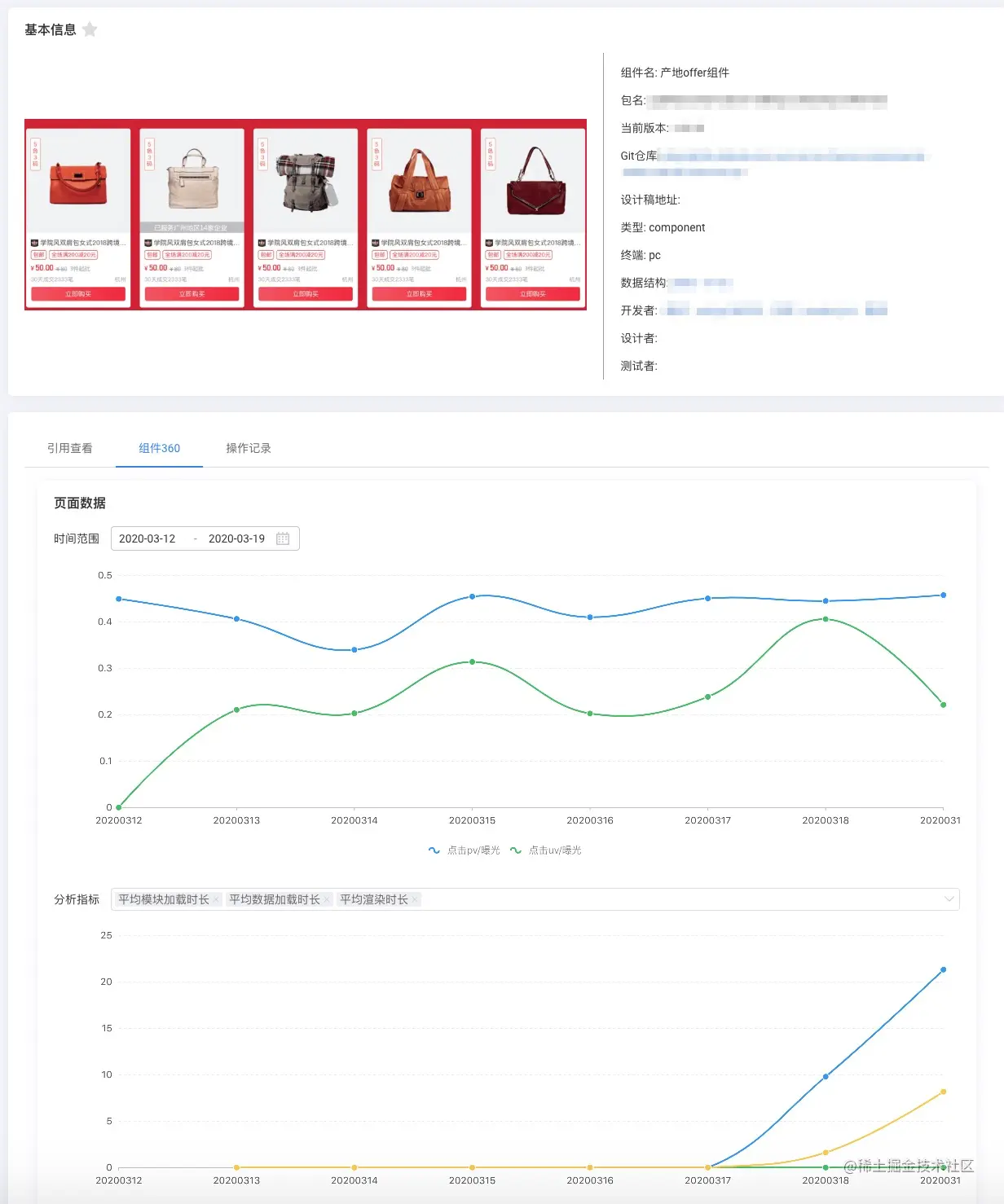Image resolution: width=1004 pixels, height=1204 pixels.
Task: Click 立即购买 under the gray backpack
Action: pos(306,294)
